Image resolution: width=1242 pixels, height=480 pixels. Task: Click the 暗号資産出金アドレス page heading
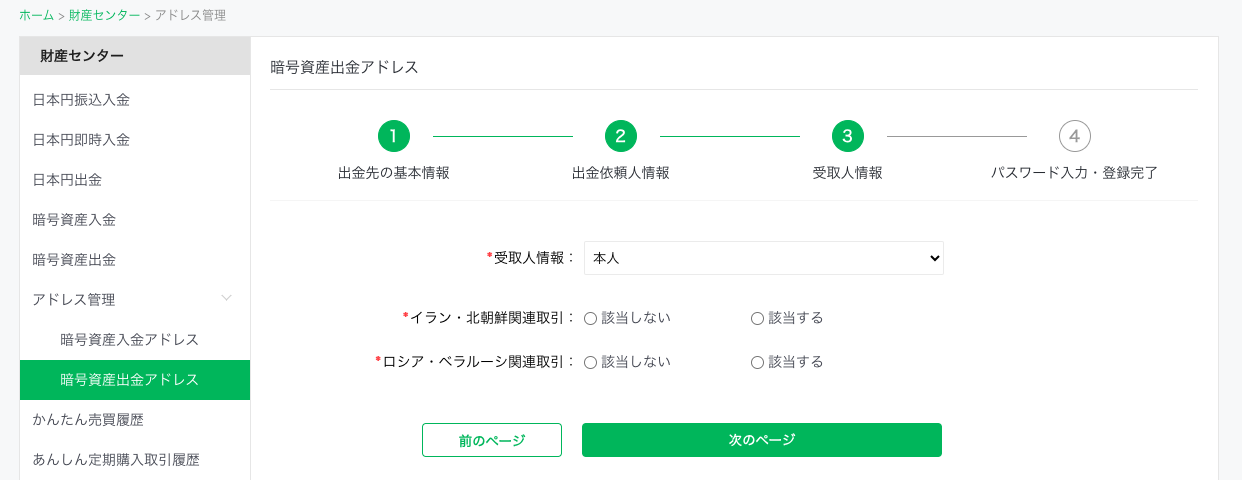pyautogui.click(x=344, y=68)
